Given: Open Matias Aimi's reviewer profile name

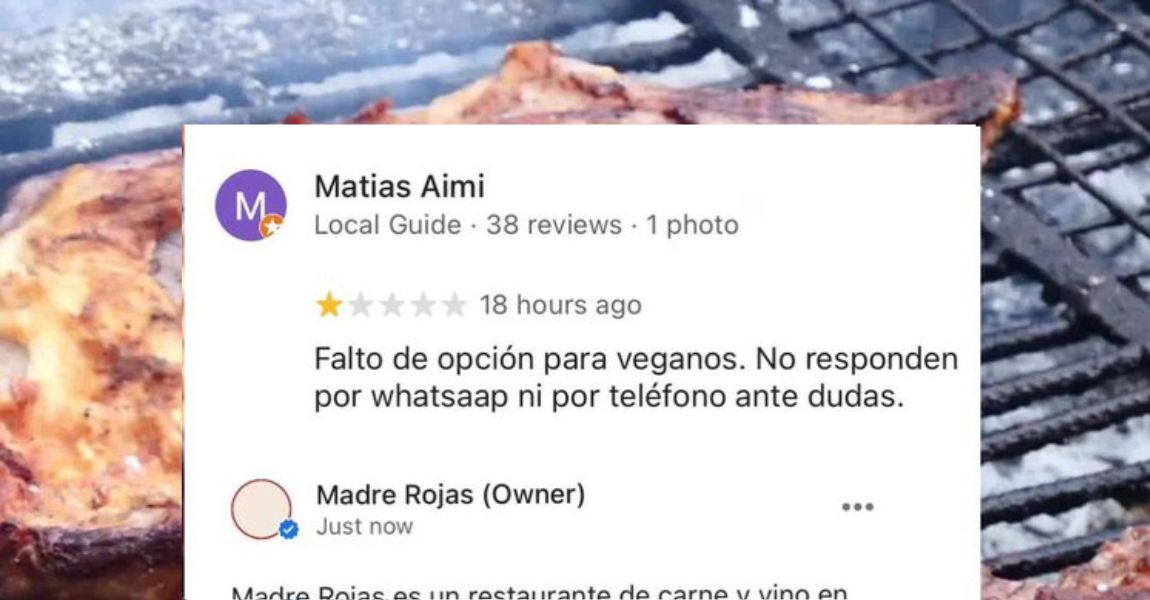Looking at the screenshot, I should tap(400, 186).
